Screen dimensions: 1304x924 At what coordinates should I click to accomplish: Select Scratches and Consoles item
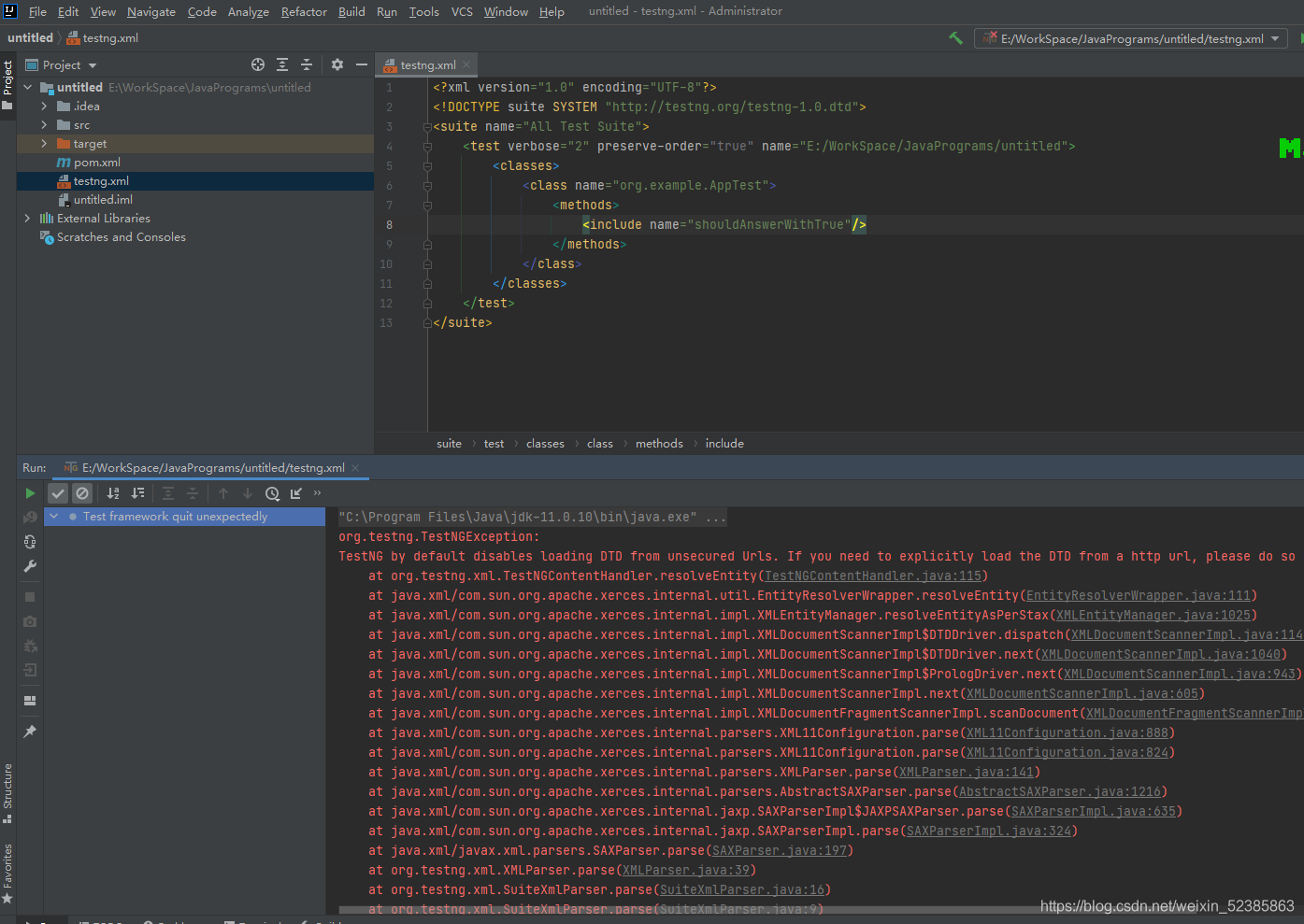pyautogui.click(x=121, y=236)
